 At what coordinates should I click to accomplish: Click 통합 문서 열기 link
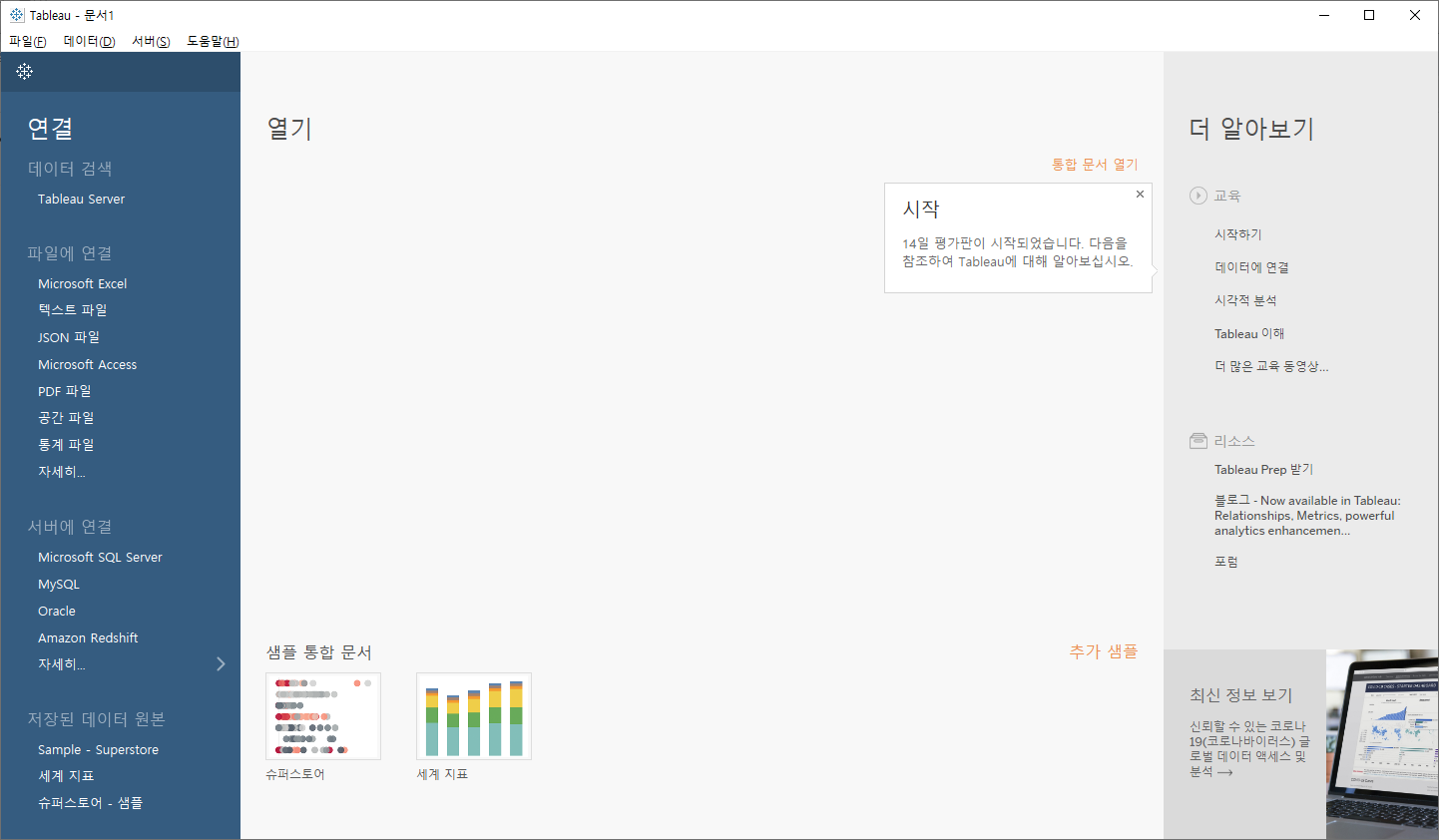[x=1095, y=165]
